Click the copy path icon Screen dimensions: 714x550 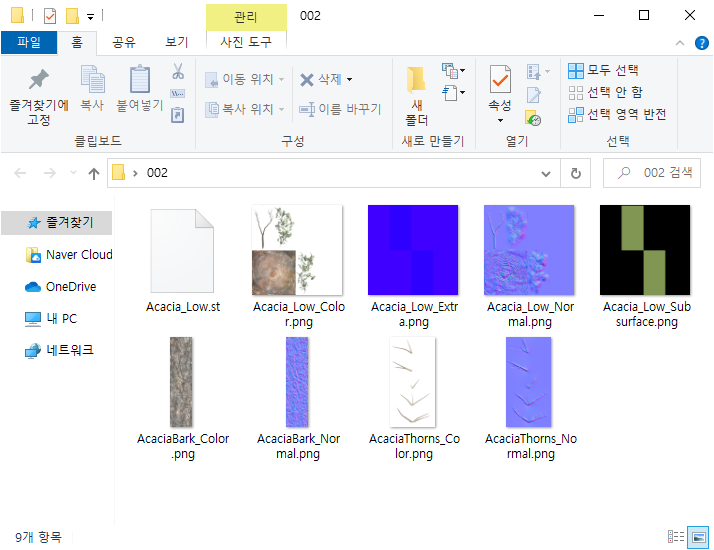(178, 94)
